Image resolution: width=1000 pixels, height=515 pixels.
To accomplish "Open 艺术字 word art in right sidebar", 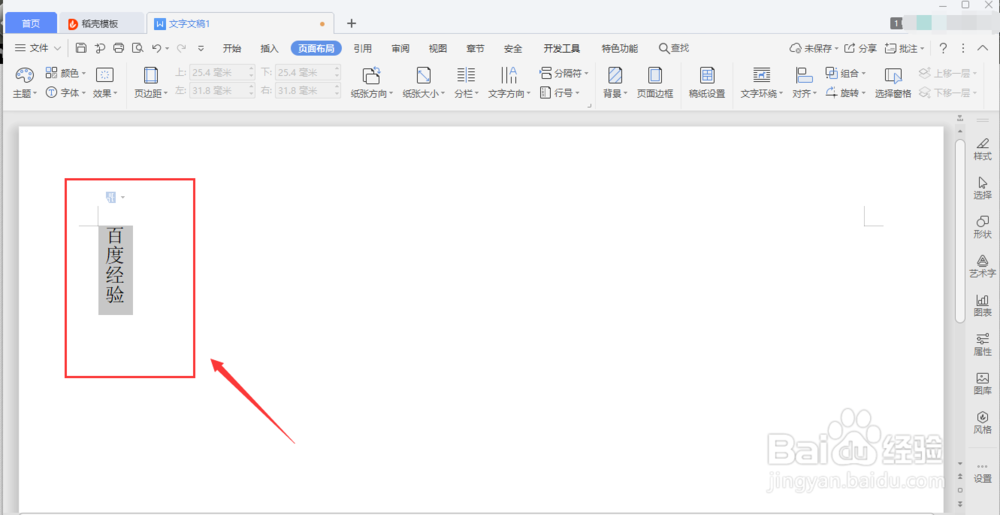I will click(982, 266).
